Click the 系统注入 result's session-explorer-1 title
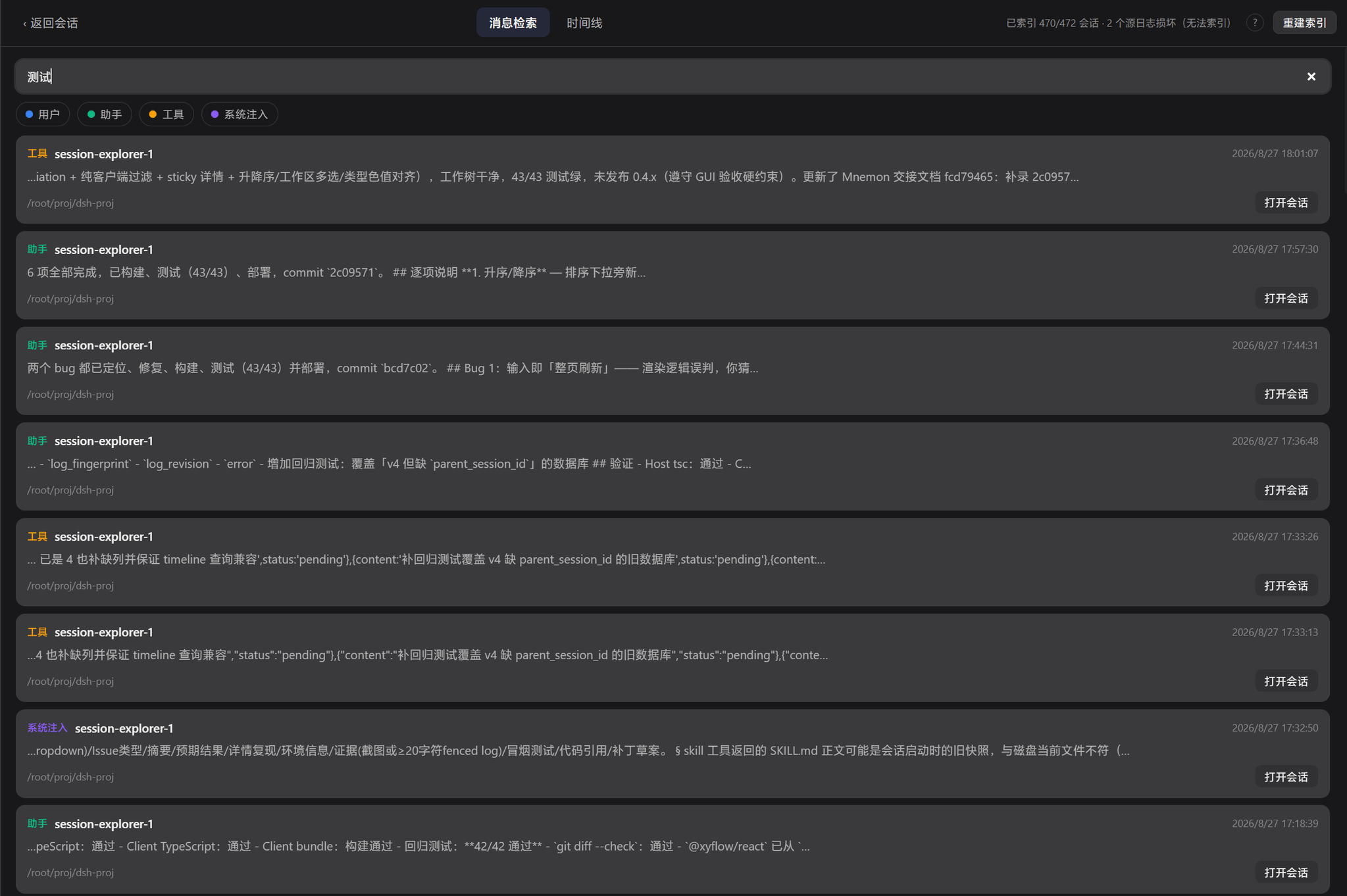 [x=124, y=728]
